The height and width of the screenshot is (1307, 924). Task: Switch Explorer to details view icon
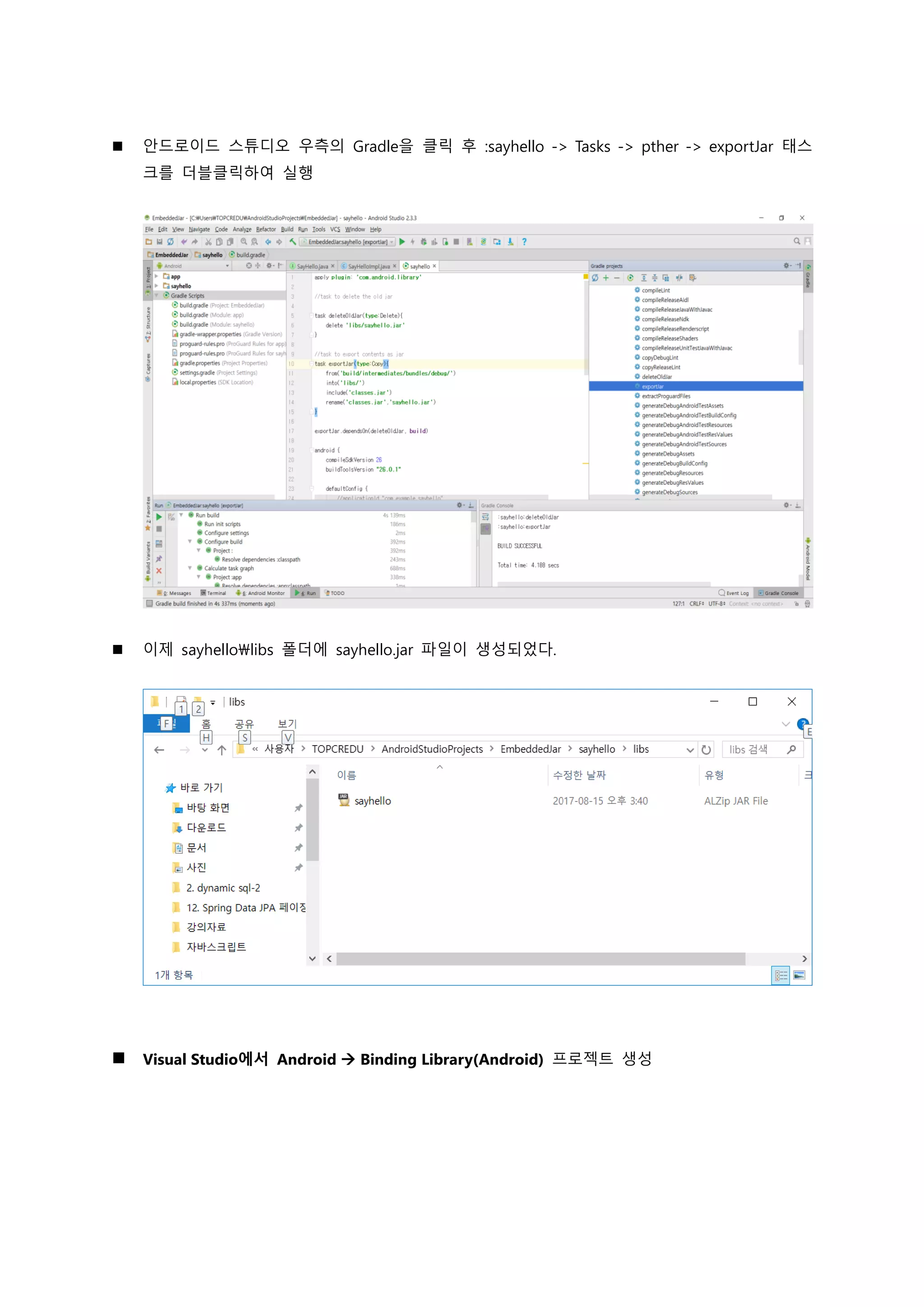781,976
